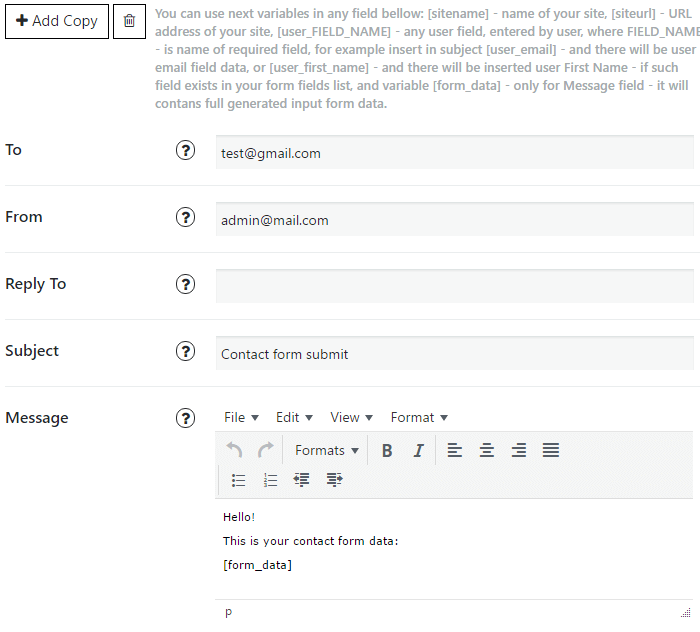Align text right

(x=519, y=450)
